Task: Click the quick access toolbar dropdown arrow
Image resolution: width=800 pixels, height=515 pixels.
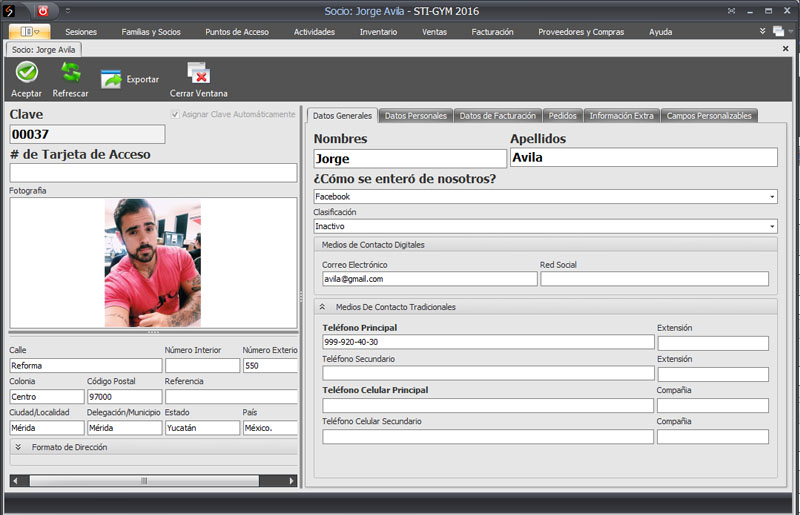Action: click(x=68, y=11)
